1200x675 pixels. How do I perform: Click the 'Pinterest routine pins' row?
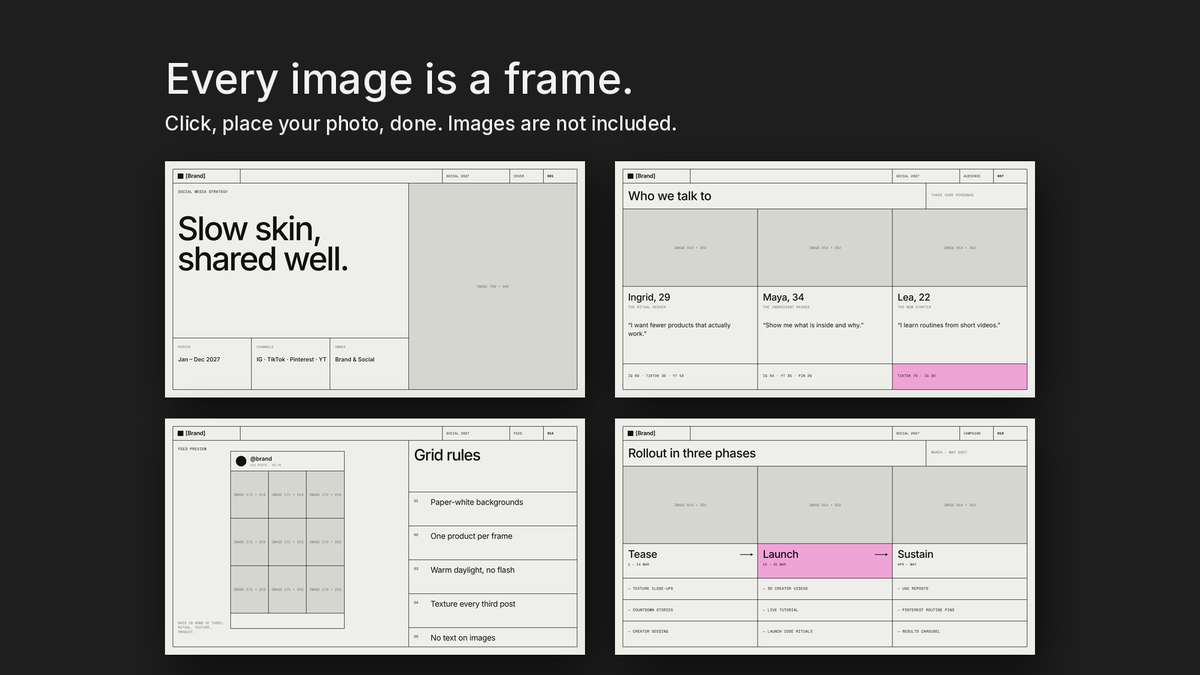960,610
